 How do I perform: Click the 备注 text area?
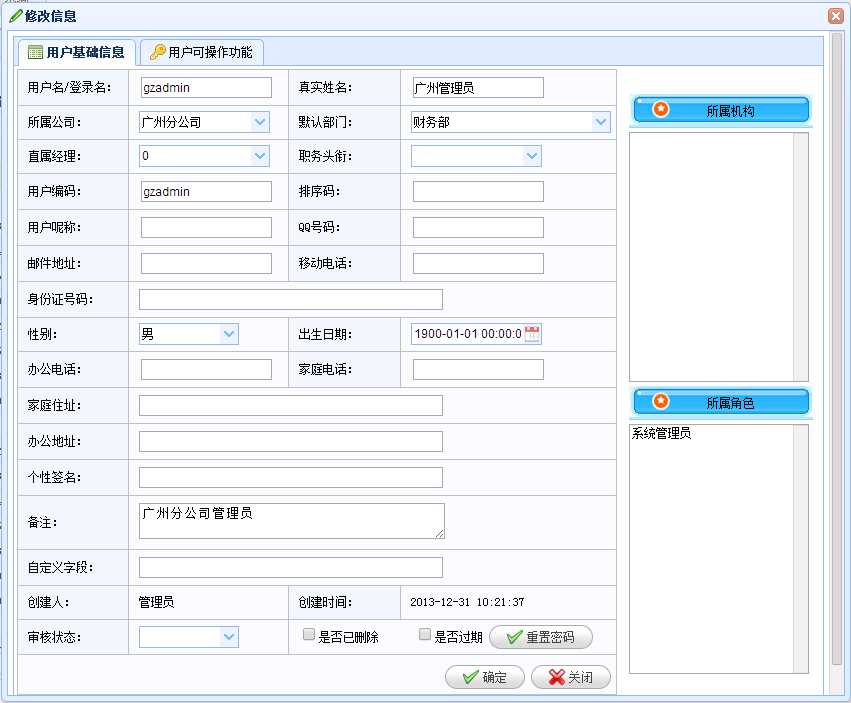coord(292,521)
